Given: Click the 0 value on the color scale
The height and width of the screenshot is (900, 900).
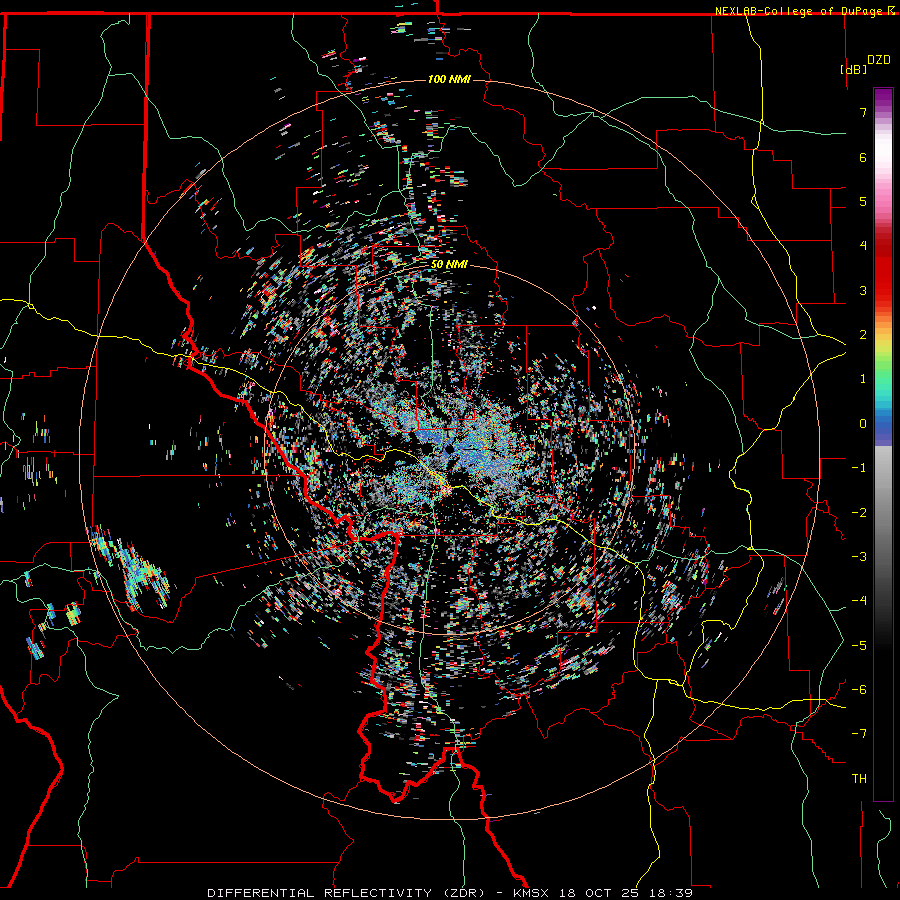Looking at the screenshot, I should click(x=863, y=424).
